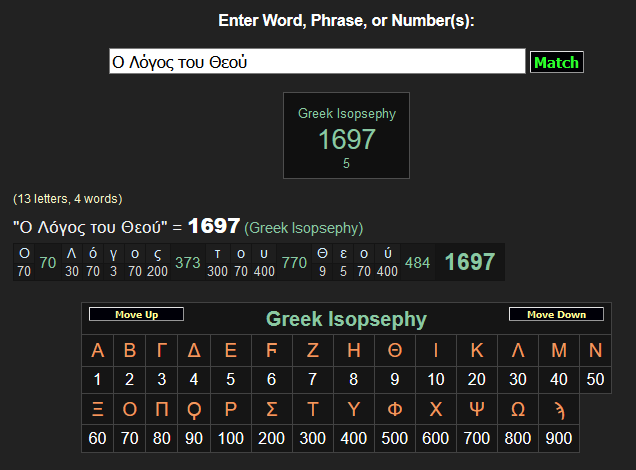This screenshot has width=636, height=470.
Task: Click the Sigma letter valued 200
Action: click(x=271, y=410)
